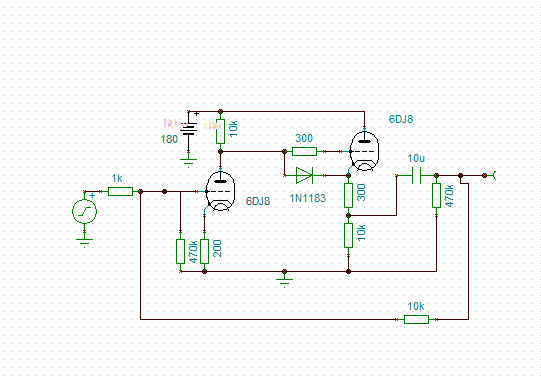
Task: Click the '1k' value label
Action: coord(117,178)
